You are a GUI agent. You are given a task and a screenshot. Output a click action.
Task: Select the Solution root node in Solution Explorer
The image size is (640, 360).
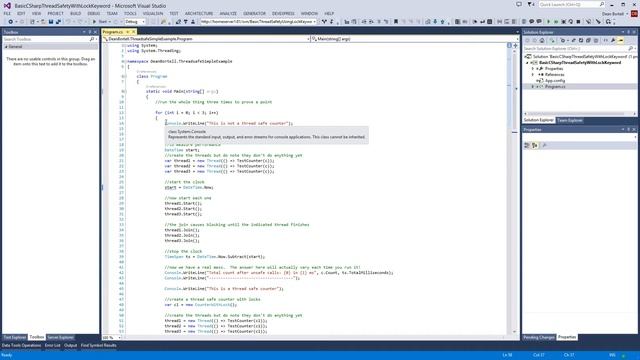pyautogui.click(x=579, y=57)
